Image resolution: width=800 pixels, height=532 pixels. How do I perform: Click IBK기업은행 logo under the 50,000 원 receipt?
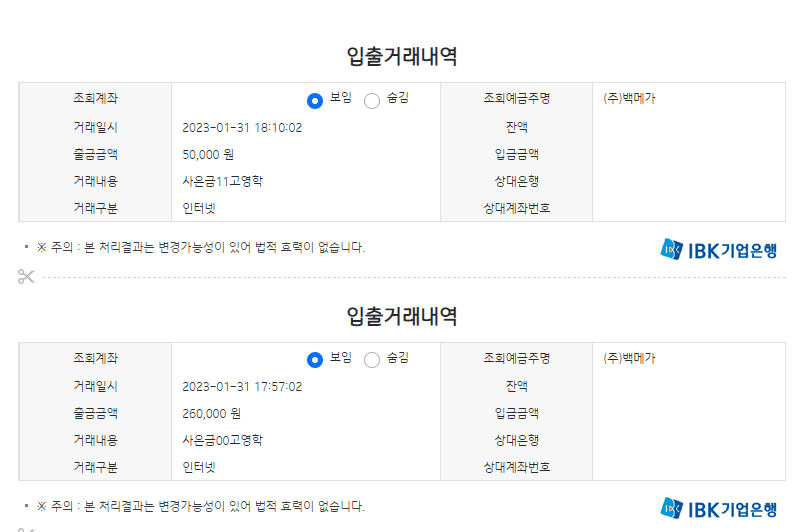718,249
